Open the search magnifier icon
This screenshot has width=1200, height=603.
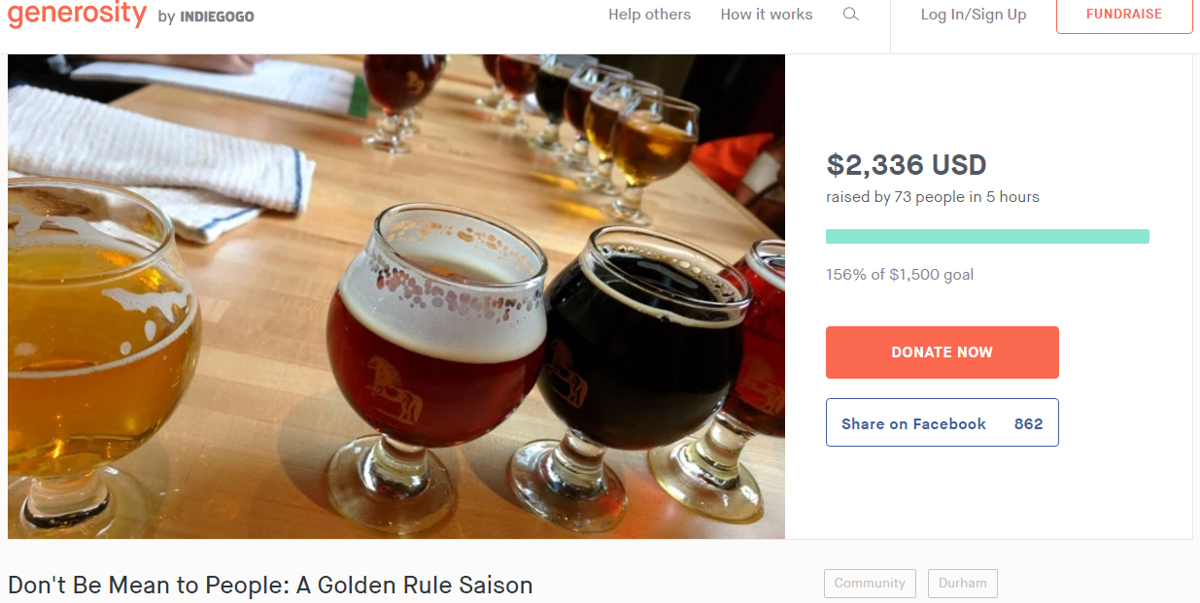[x=851, y=14]
